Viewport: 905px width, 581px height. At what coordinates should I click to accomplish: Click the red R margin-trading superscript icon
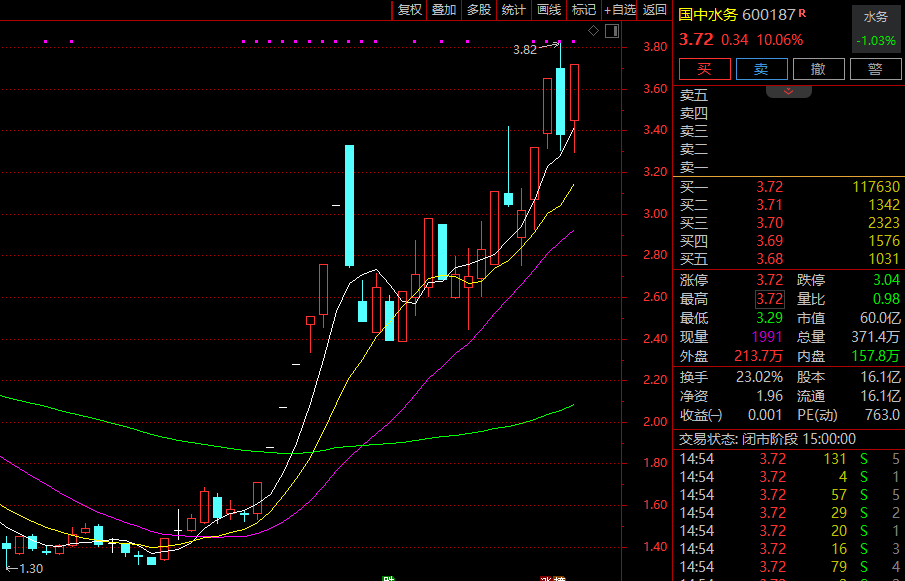pyautogui.click(x=802, y=12)
